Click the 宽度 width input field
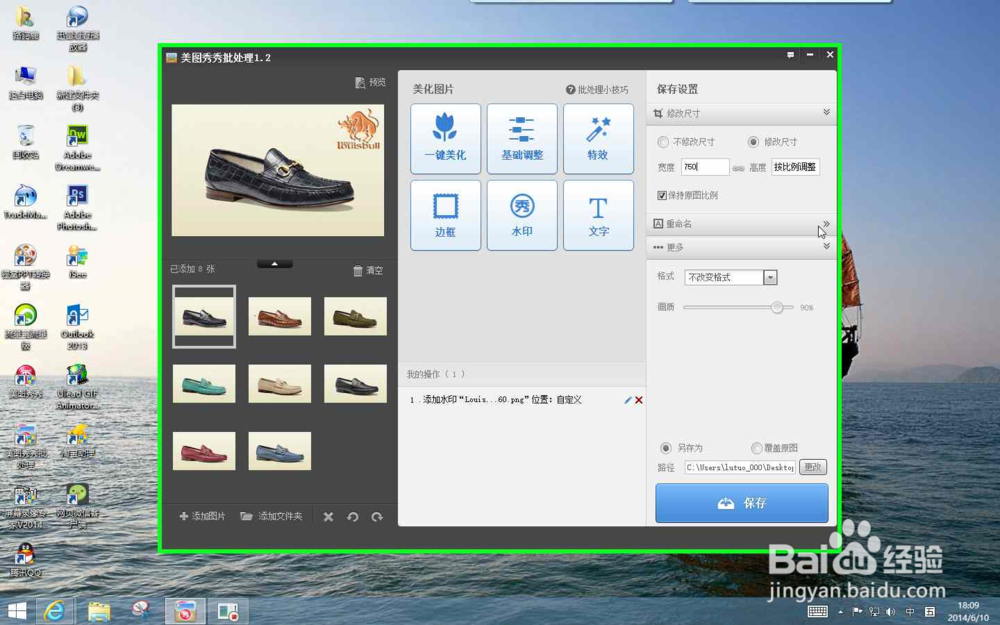Screen dimensions: 1000x625 (705, 167)
